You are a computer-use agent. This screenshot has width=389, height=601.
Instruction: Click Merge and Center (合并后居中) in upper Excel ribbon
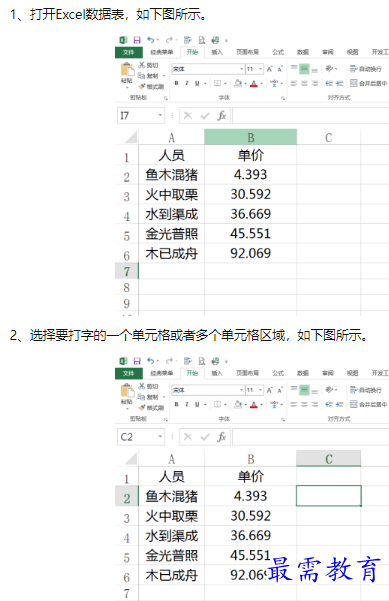coord(369,83)
